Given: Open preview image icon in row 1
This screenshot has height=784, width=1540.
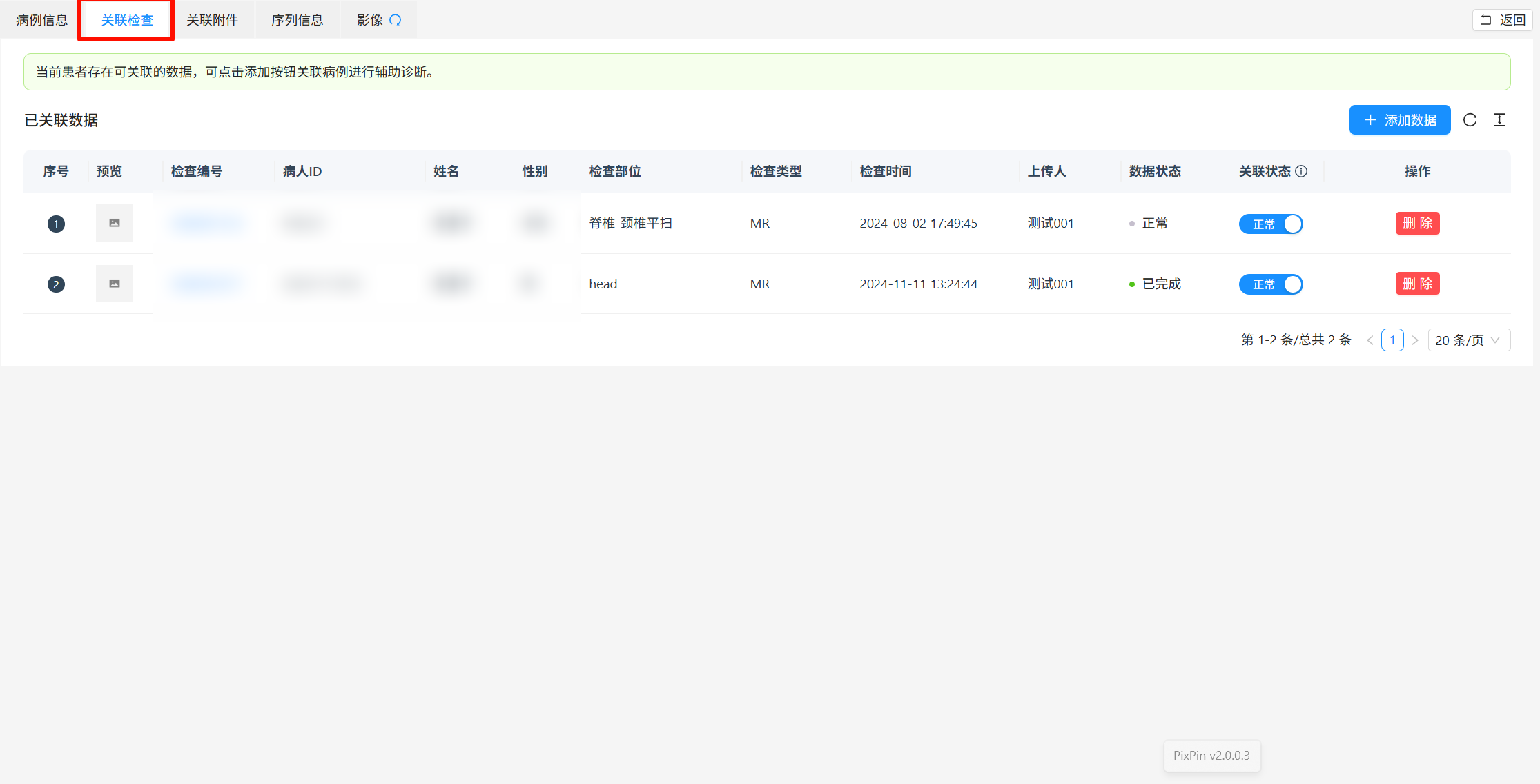Looking at the screenshot, I should pyautogui.click(x=115, y=223).
